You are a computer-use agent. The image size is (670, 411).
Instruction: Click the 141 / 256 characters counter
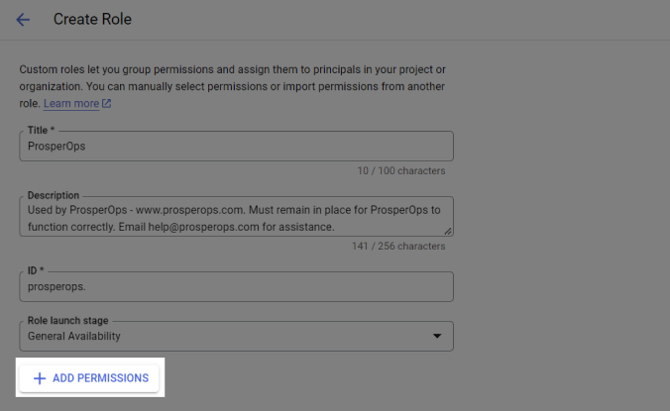click(x=399, y=247)
